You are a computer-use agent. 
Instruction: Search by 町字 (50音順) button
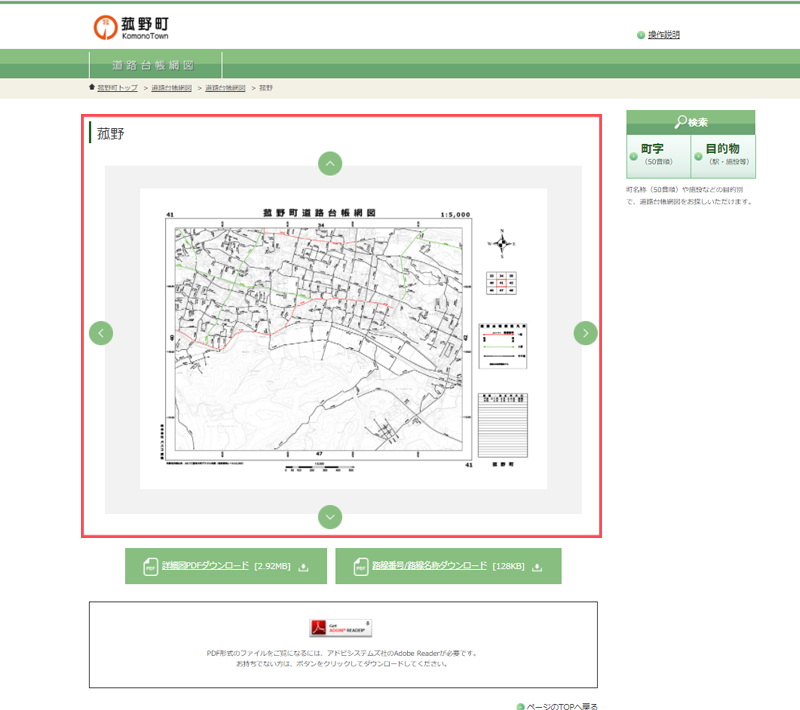click(658, 156)
